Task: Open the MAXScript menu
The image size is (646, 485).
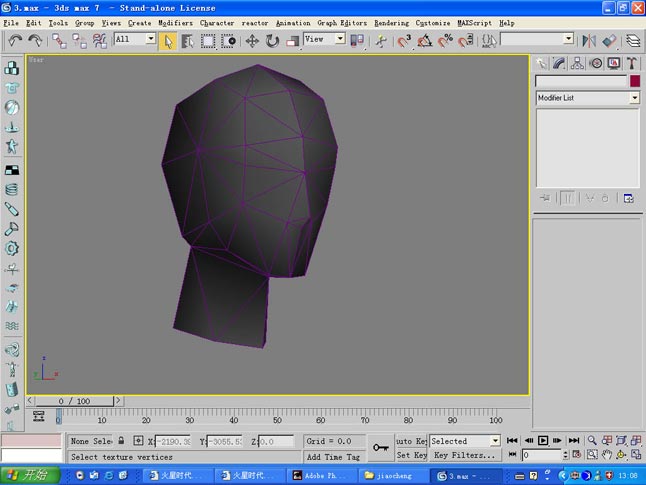Action: click(474, 23)
